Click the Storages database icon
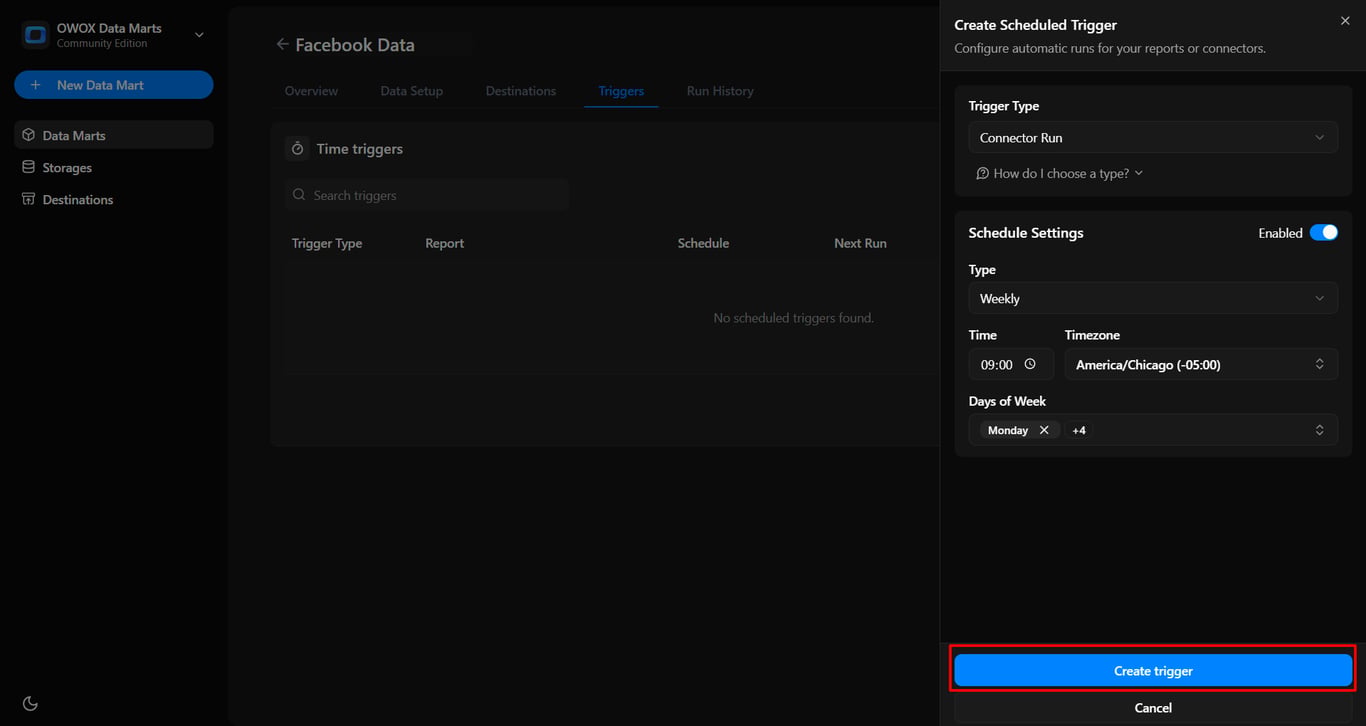Image resolution: width=1366 pixels, height=726 pixels. (29, 167)
